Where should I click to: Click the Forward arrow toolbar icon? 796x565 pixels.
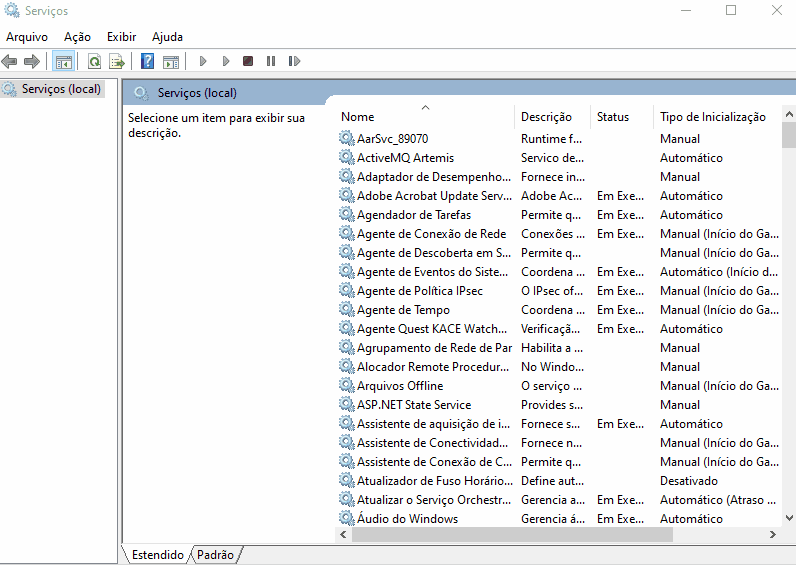pyautogui.click(x=32, y=61)
